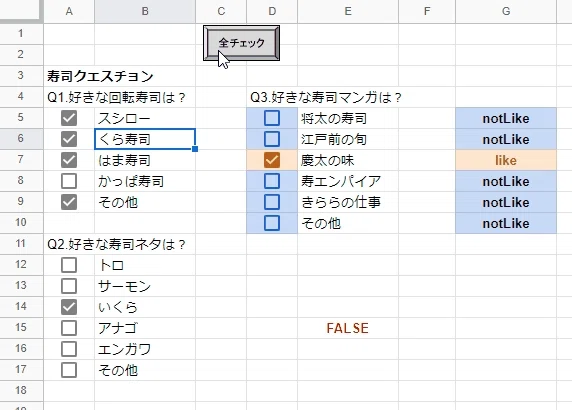Viewport: 572px width, 410px height.
Task: Select column C header
Action: pos(221,11)
